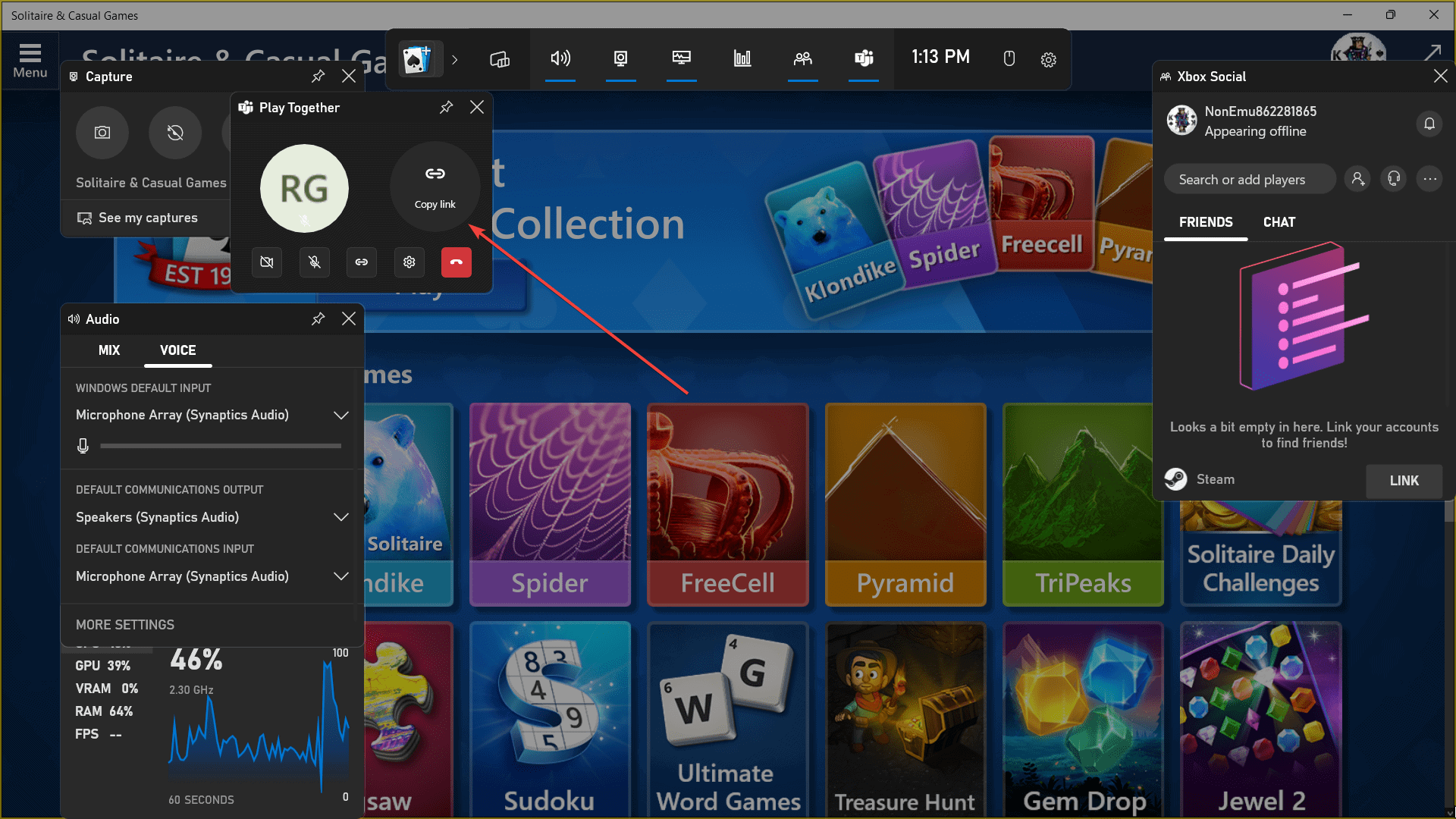This screenshot has width=1456, height=819.
Task: Expand Default Communications Input dropdown
Action: tap(340, 576)
